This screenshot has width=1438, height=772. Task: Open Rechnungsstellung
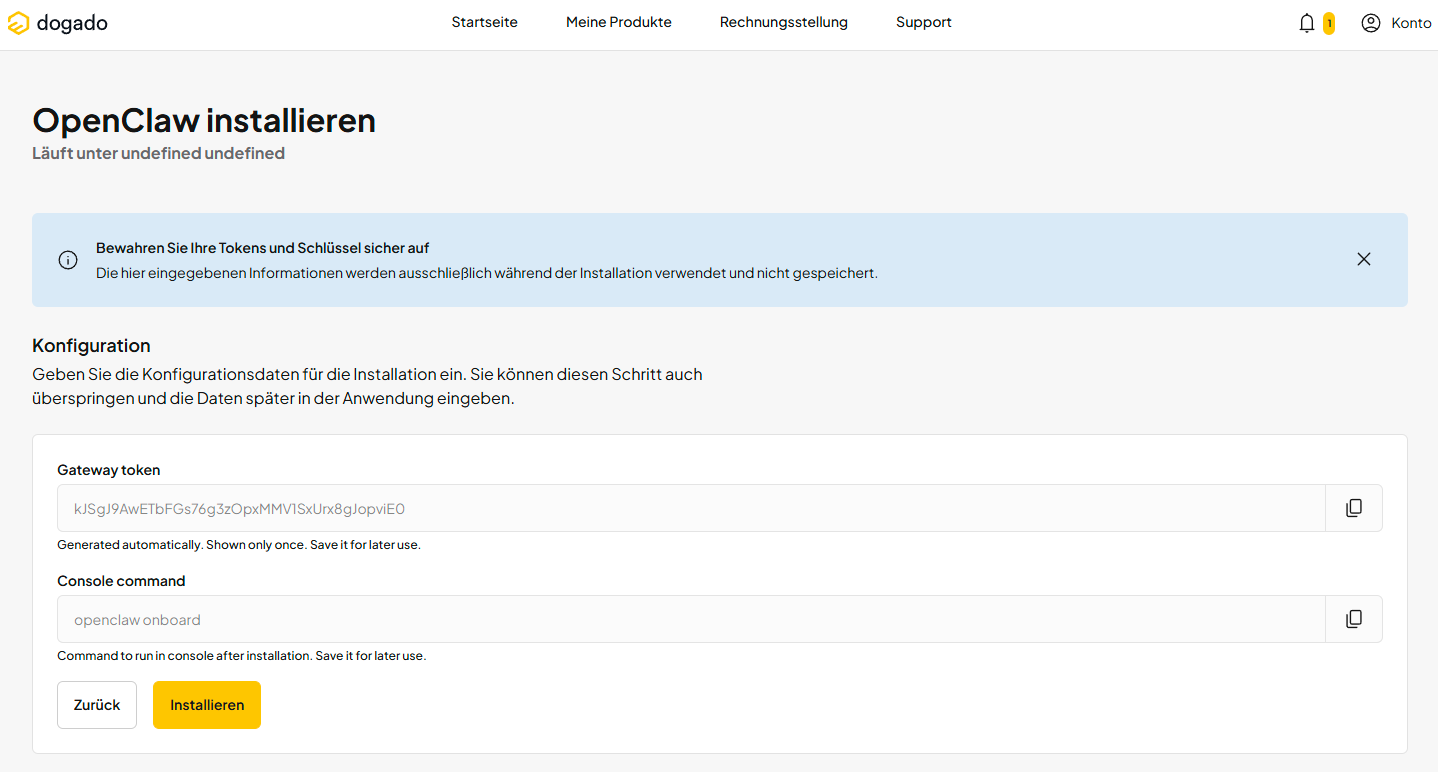pyautogui.click(x=784, y=22)
